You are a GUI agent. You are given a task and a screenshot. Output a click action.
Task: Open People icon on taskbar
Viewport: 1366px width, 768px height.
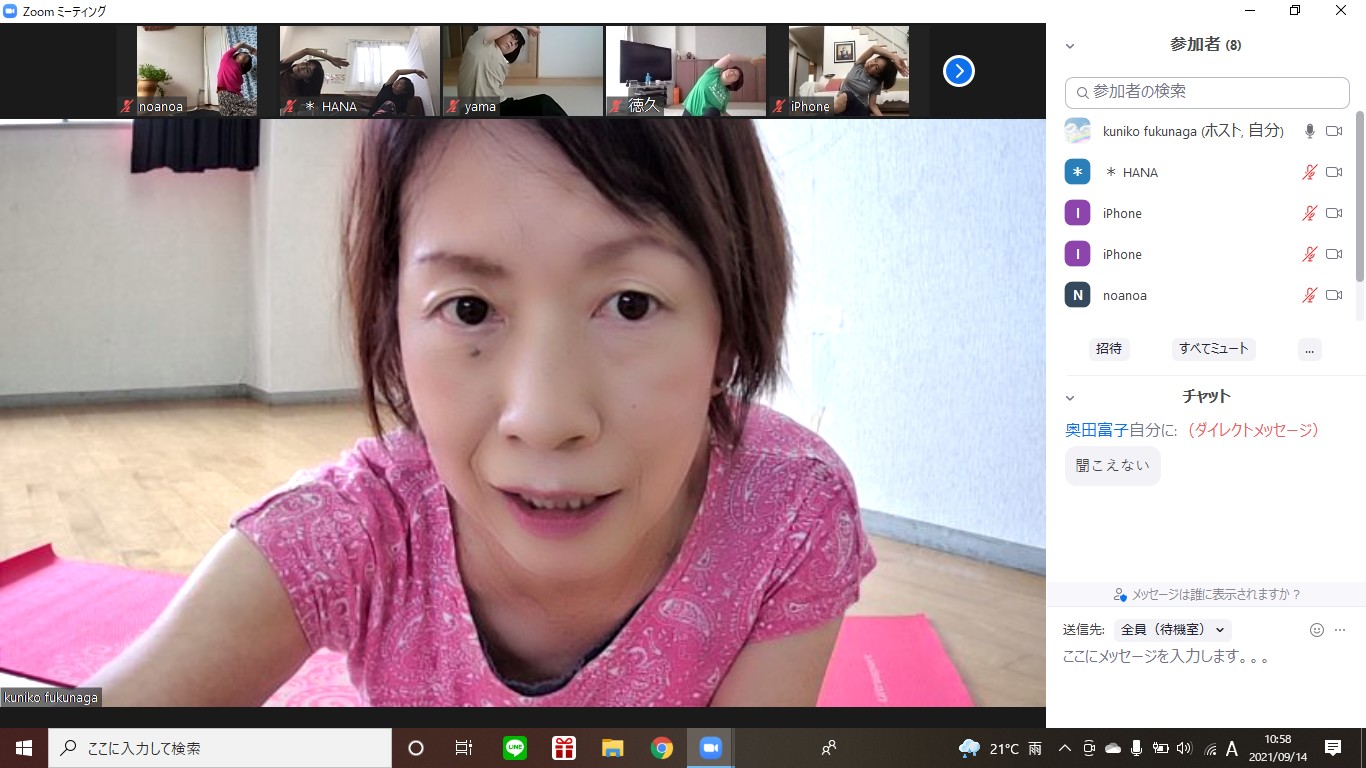(828, 748)
